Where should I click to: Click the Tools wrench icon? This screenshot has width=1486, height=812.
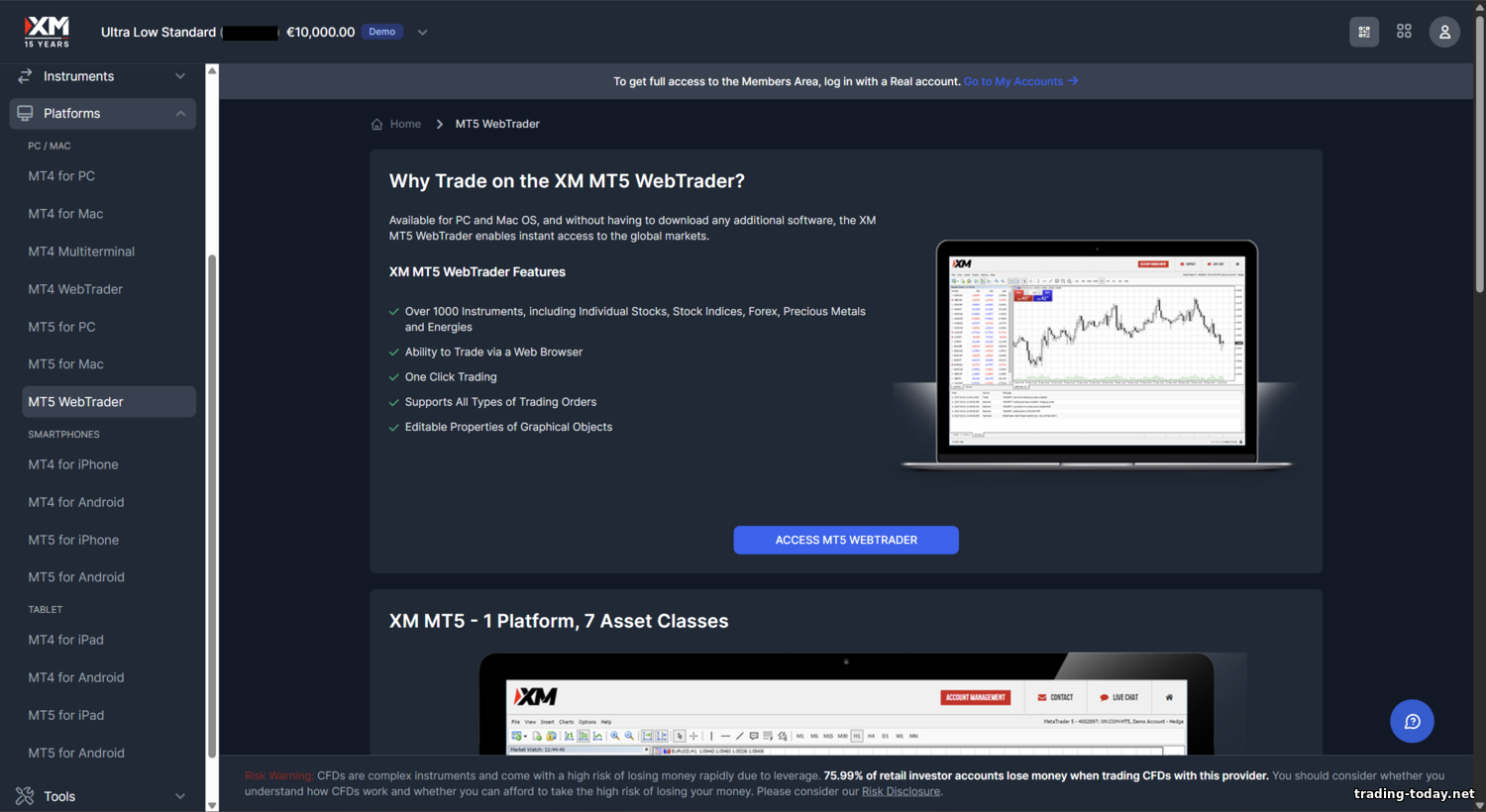(25, 796)
